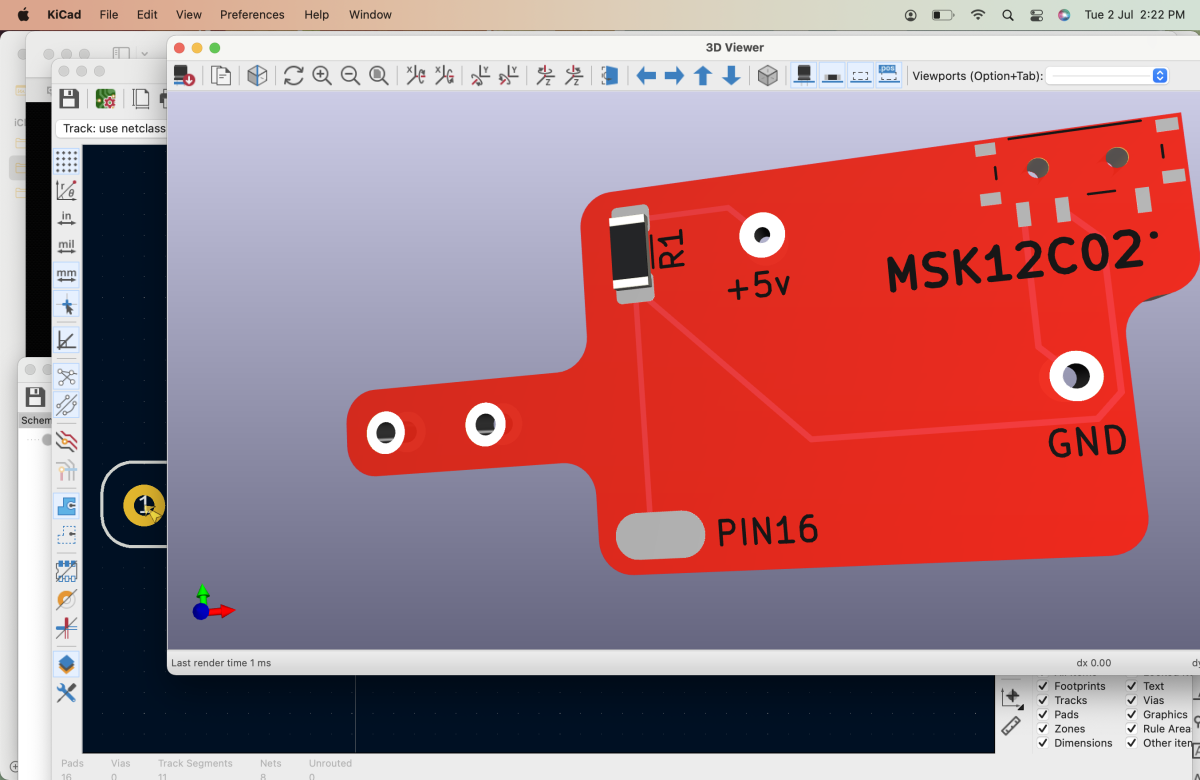The width and height of the screenshot is (1200, 780).
Task: Move the board left with blue arrow
Action: click(x=646, y=76)
